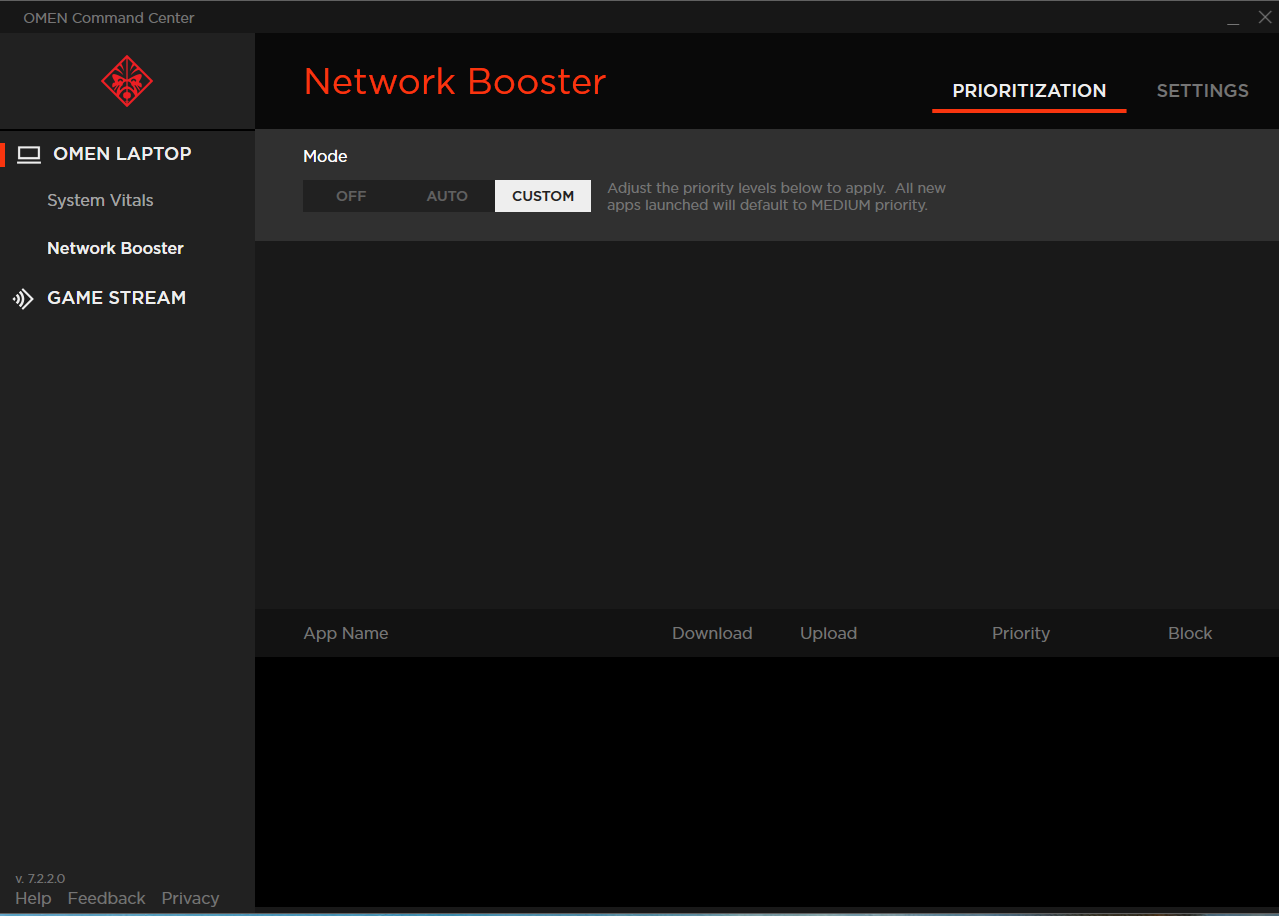
Task: Set network mode to OFF
Action: pyautogui.click(x=351, y=196)
